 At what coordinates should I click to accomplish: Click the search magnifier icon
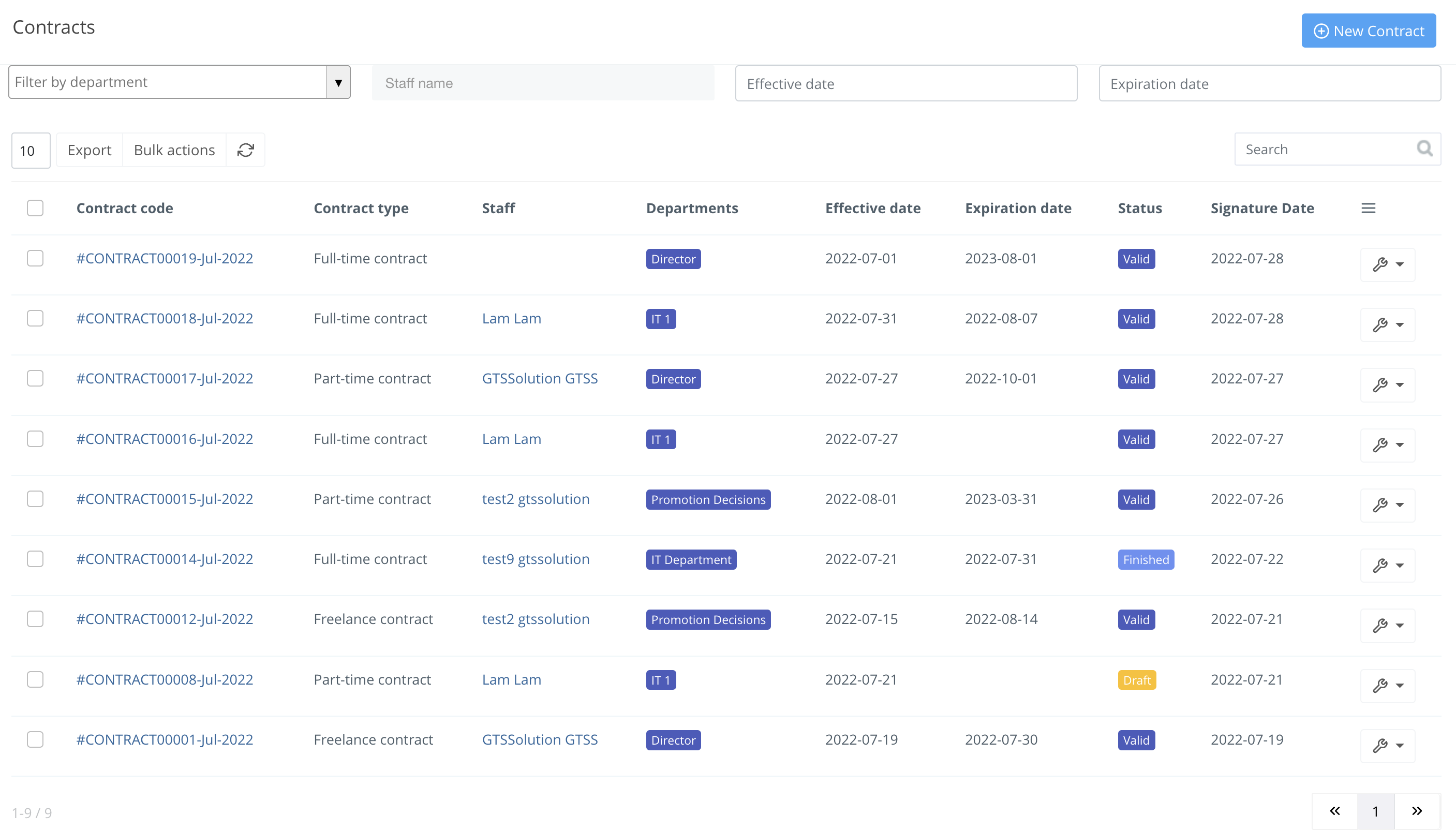point(1424,149)
